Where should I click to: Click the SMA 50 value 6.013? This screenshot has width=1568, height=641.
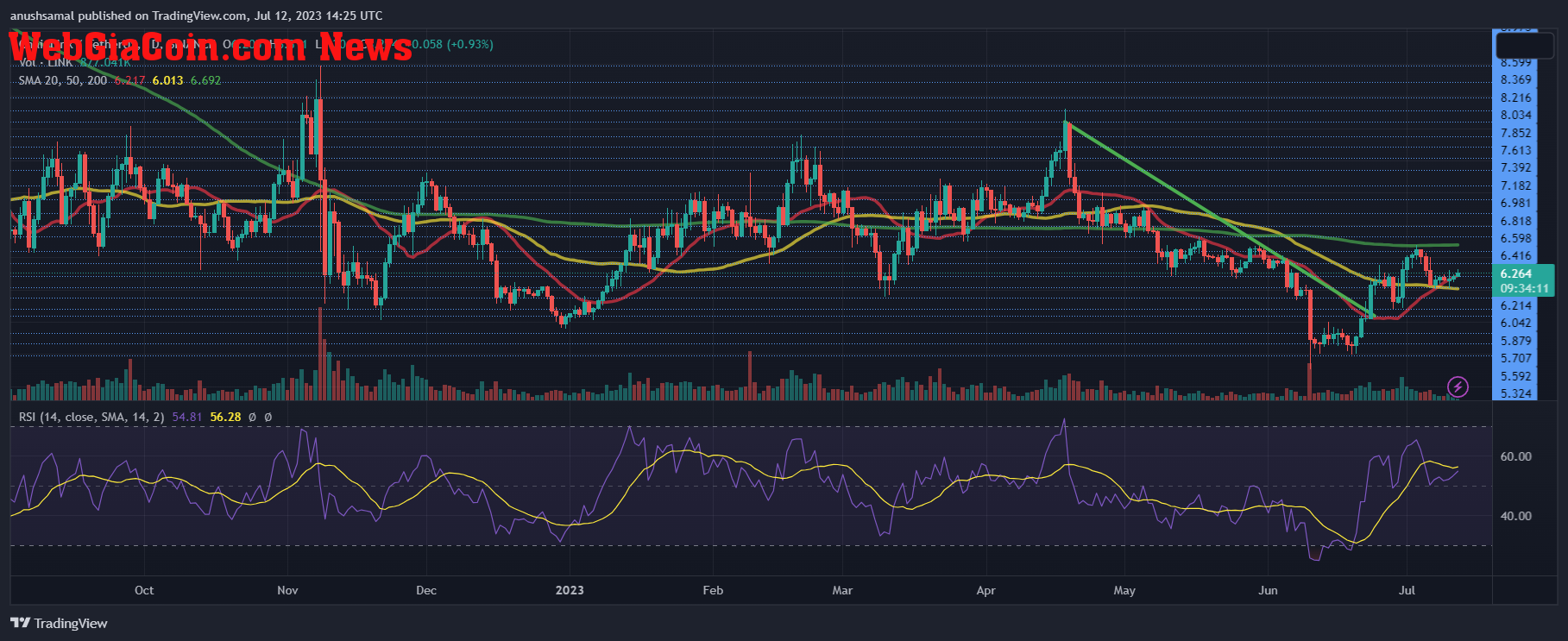click(x=167, y=80)
